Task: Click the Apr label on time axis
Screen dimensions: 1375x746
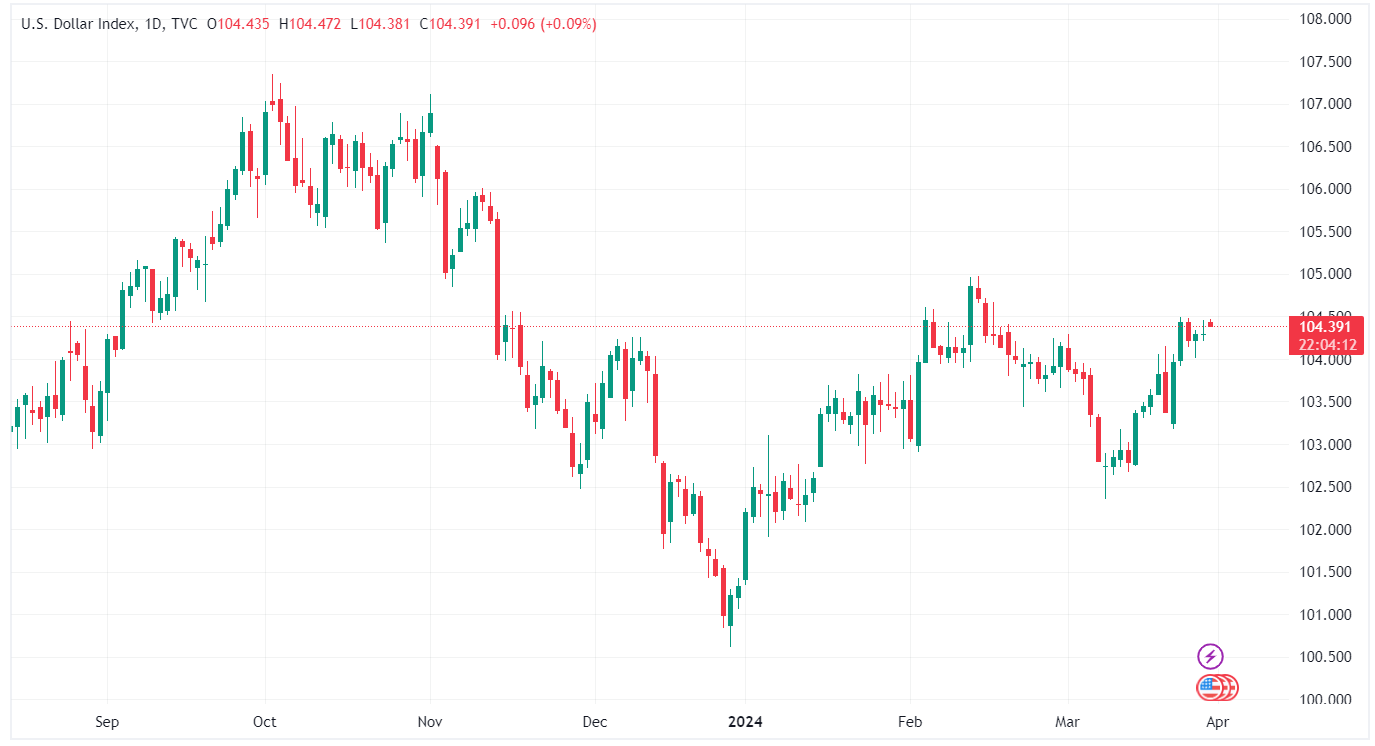Action: (x=1217, y=722)
